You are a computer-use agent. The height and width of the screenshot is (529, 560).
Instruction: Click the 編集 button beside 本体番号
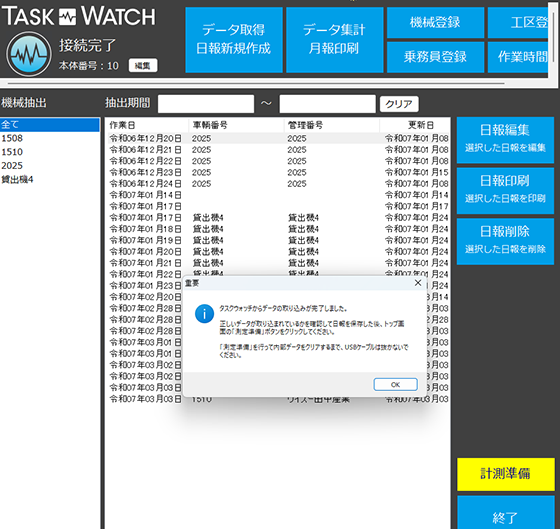pyautogui.click(x=143, y=65)
